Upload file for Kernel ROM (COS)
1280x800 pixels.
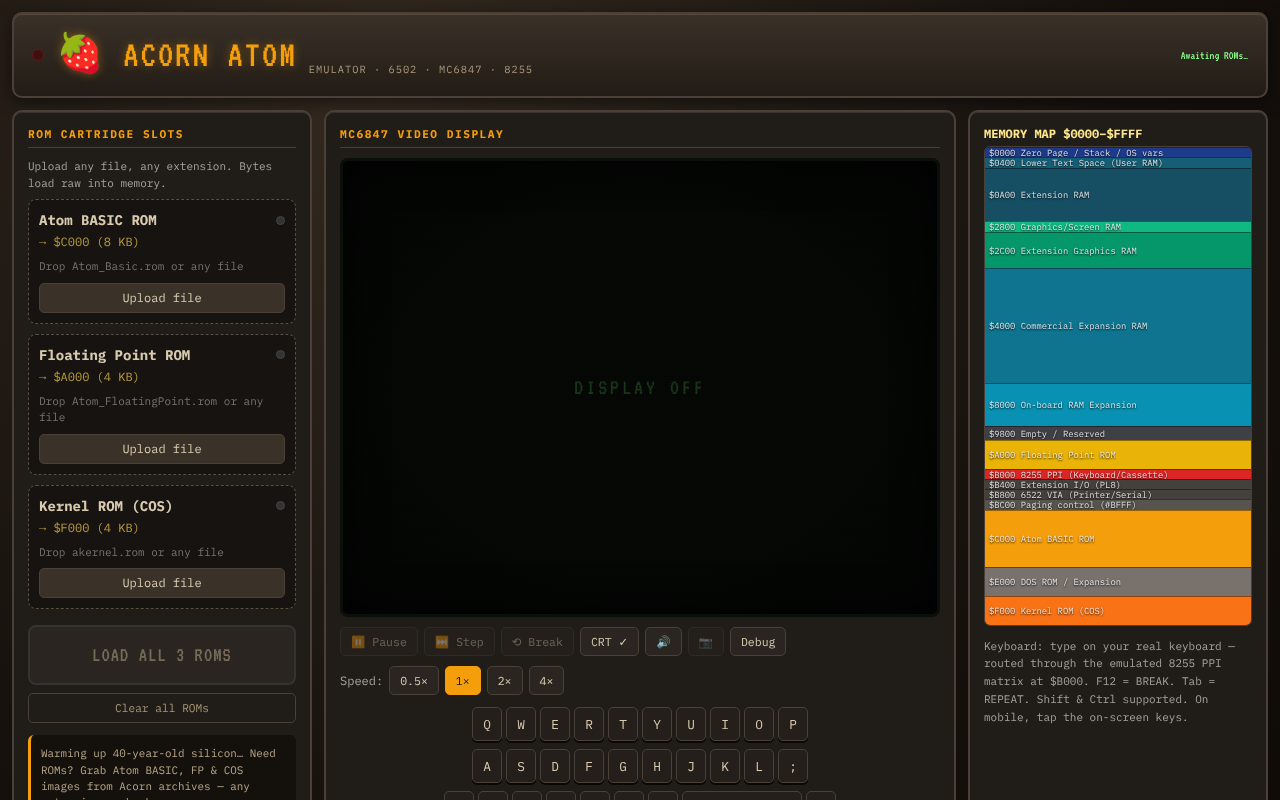[162, 583]
